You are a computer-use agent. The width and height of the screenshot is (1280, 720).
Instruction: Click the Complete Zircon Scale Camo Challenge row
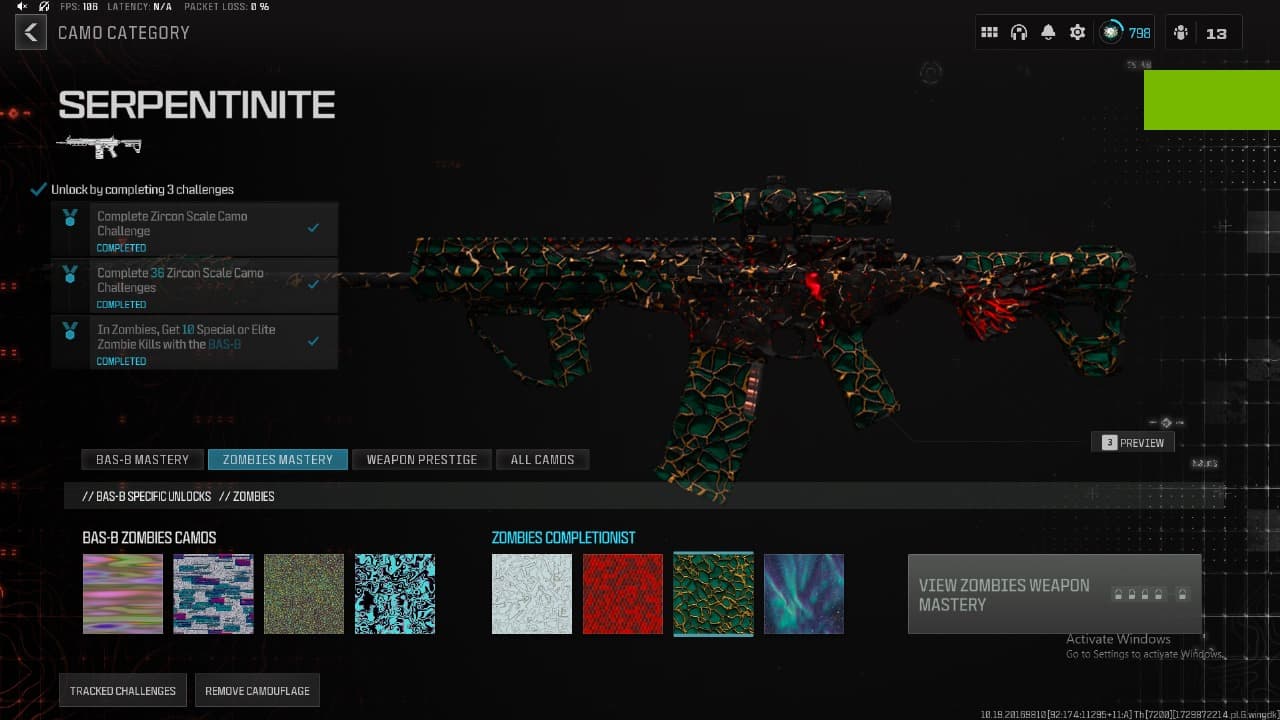(195, 229)
